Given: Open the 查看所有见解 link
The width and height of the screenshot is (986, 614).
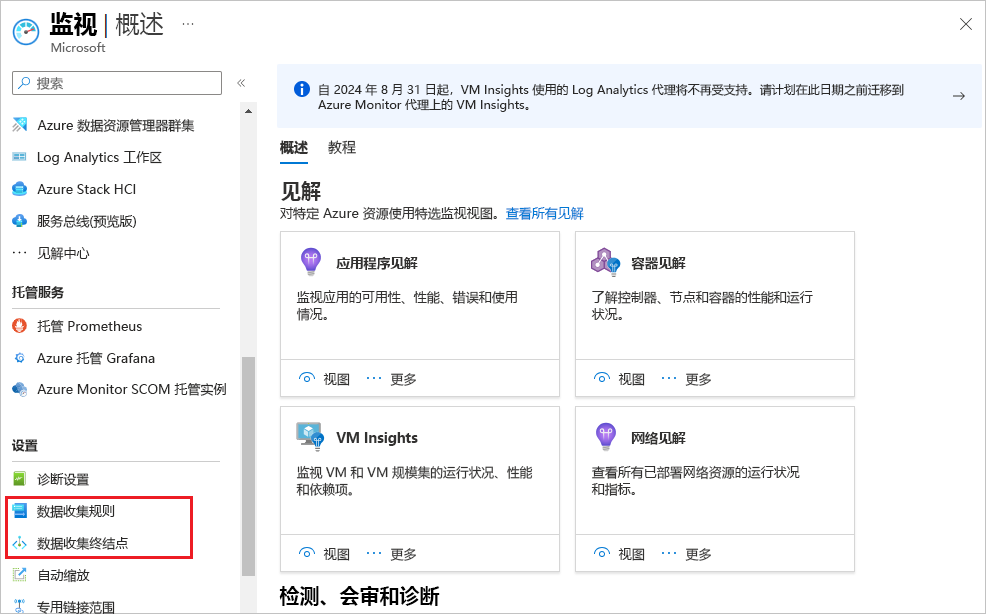Looking at the screenshot, I should click(x=545, y=214).
